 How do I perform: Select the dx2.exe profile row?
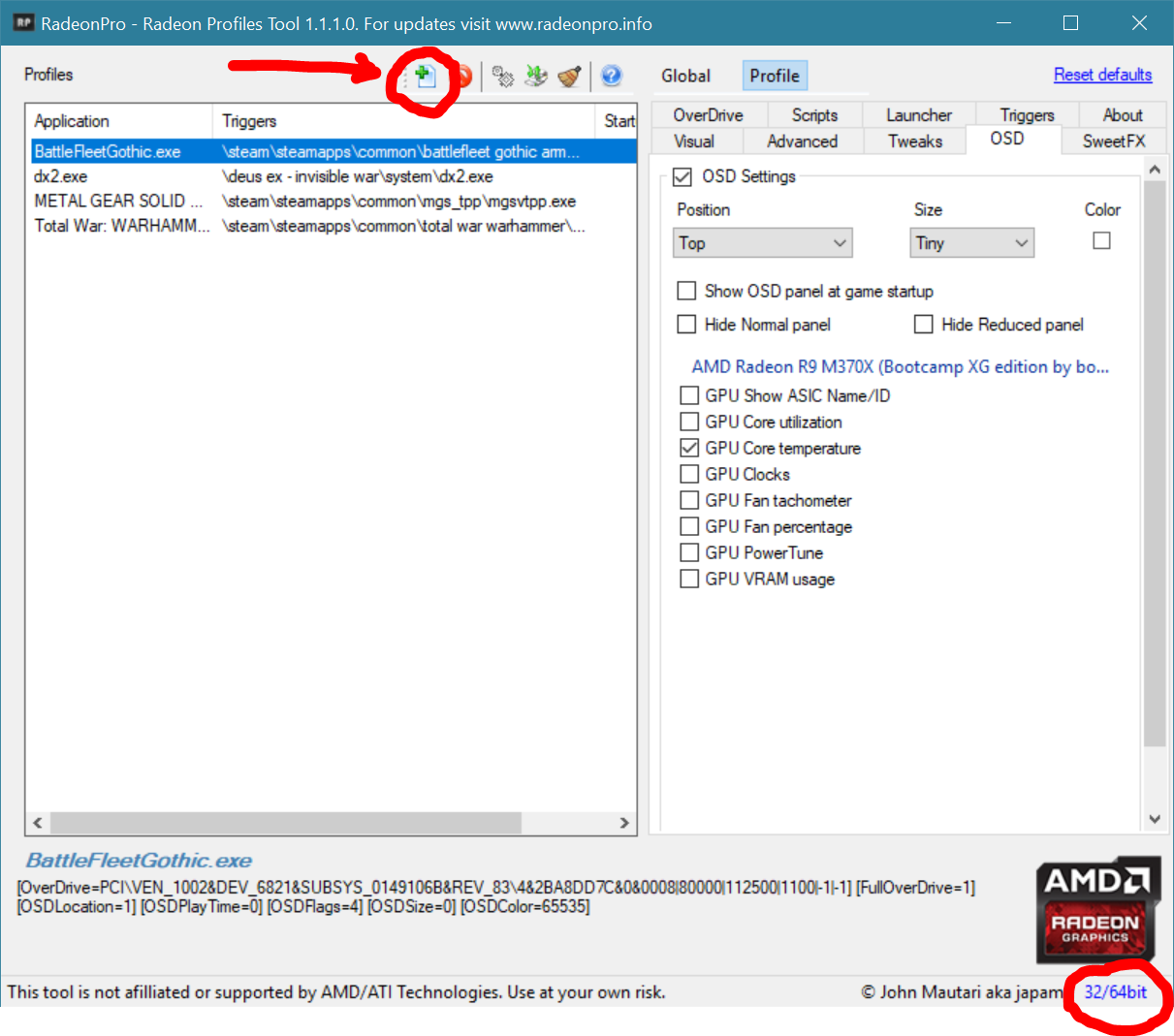pyautogui.click(x=332, y=176)
